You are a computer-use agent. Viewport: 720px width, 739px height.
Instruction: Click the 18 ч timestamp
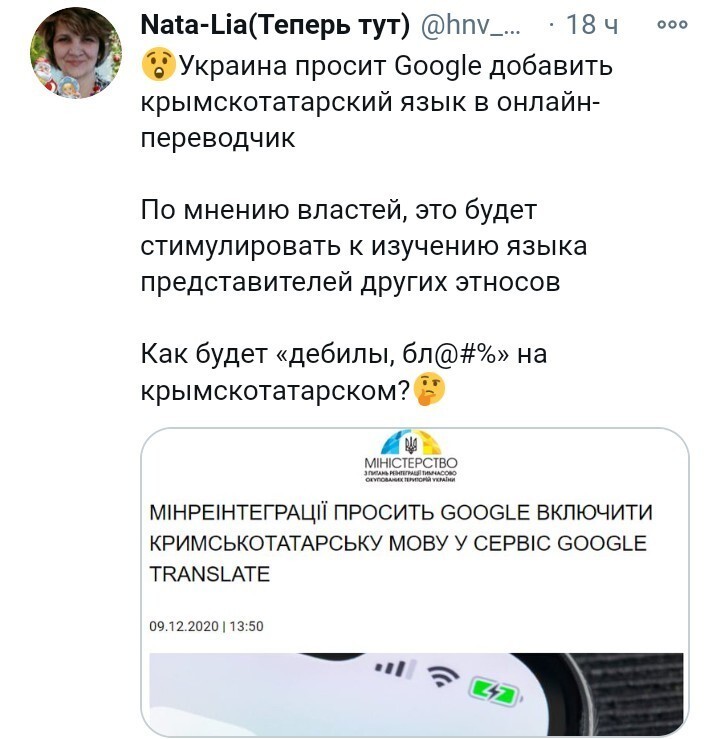[592, 25]
